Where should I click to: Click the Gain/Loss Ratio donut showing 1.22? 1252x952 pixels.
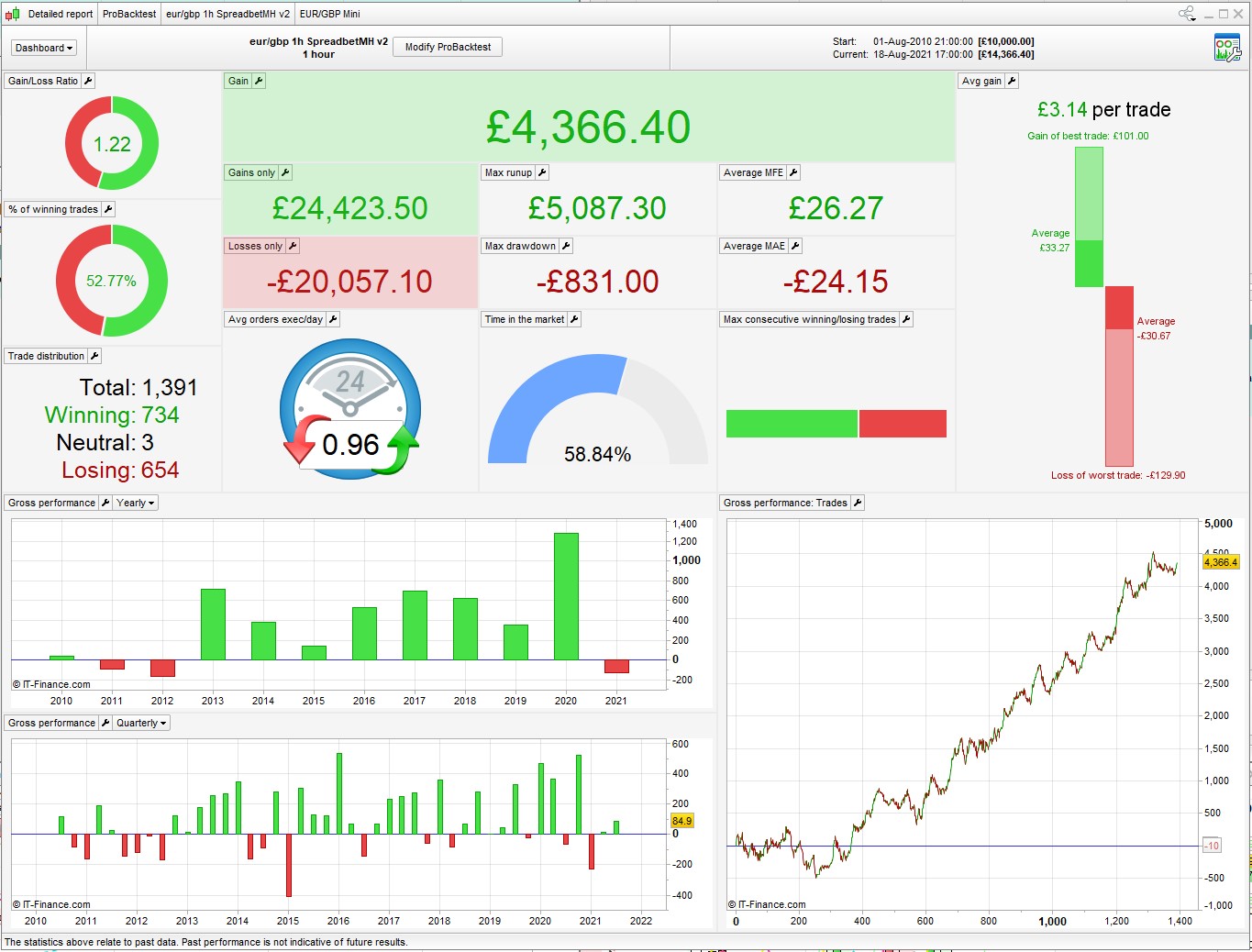tap(112, 144)
